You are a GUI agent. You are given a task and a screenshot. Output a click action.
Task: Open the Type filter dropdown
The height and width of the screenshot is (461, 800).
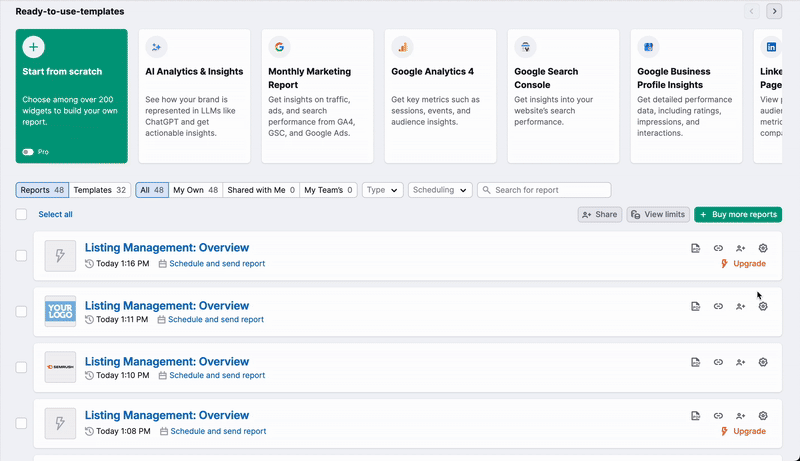coord(382,190)
